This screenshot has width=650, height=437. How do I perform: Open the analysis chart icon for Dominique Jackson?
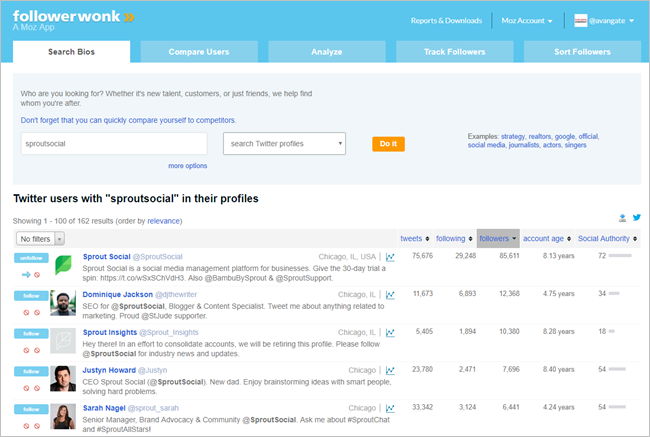click(x=390, y=295)
